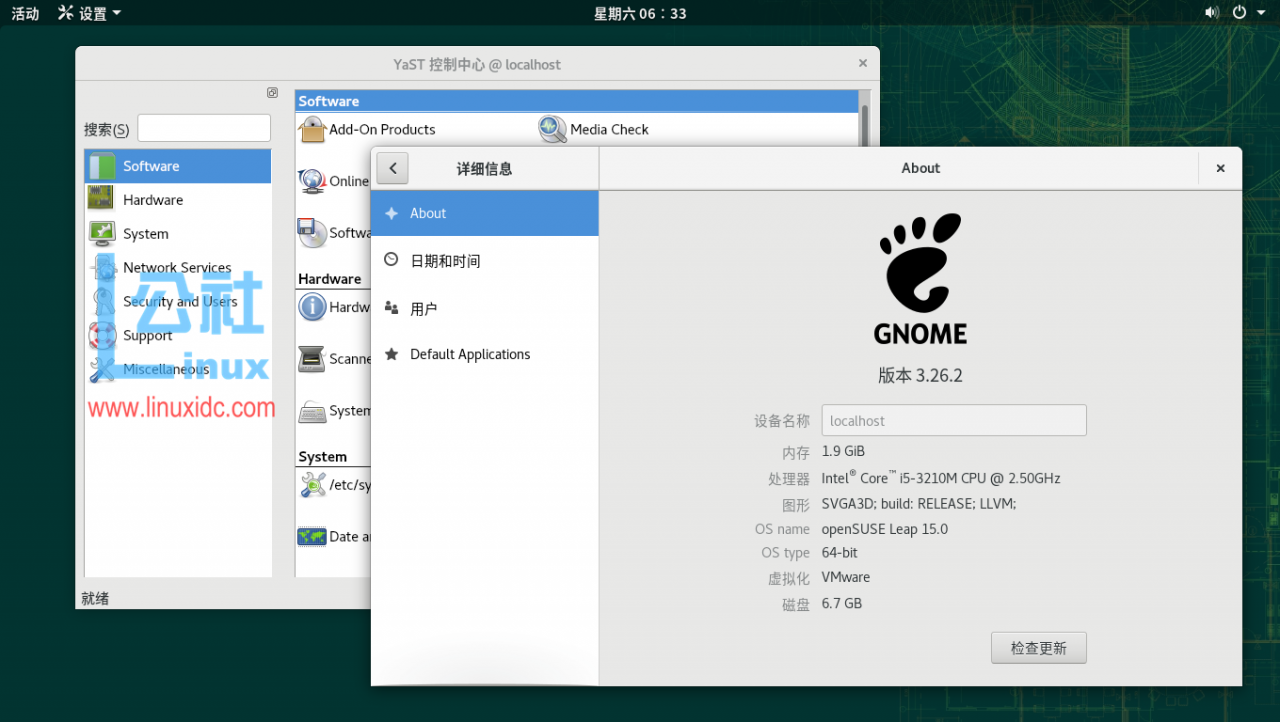Open 用户 settings page
The image size is (1280, 722).
(x=485, y=309)
